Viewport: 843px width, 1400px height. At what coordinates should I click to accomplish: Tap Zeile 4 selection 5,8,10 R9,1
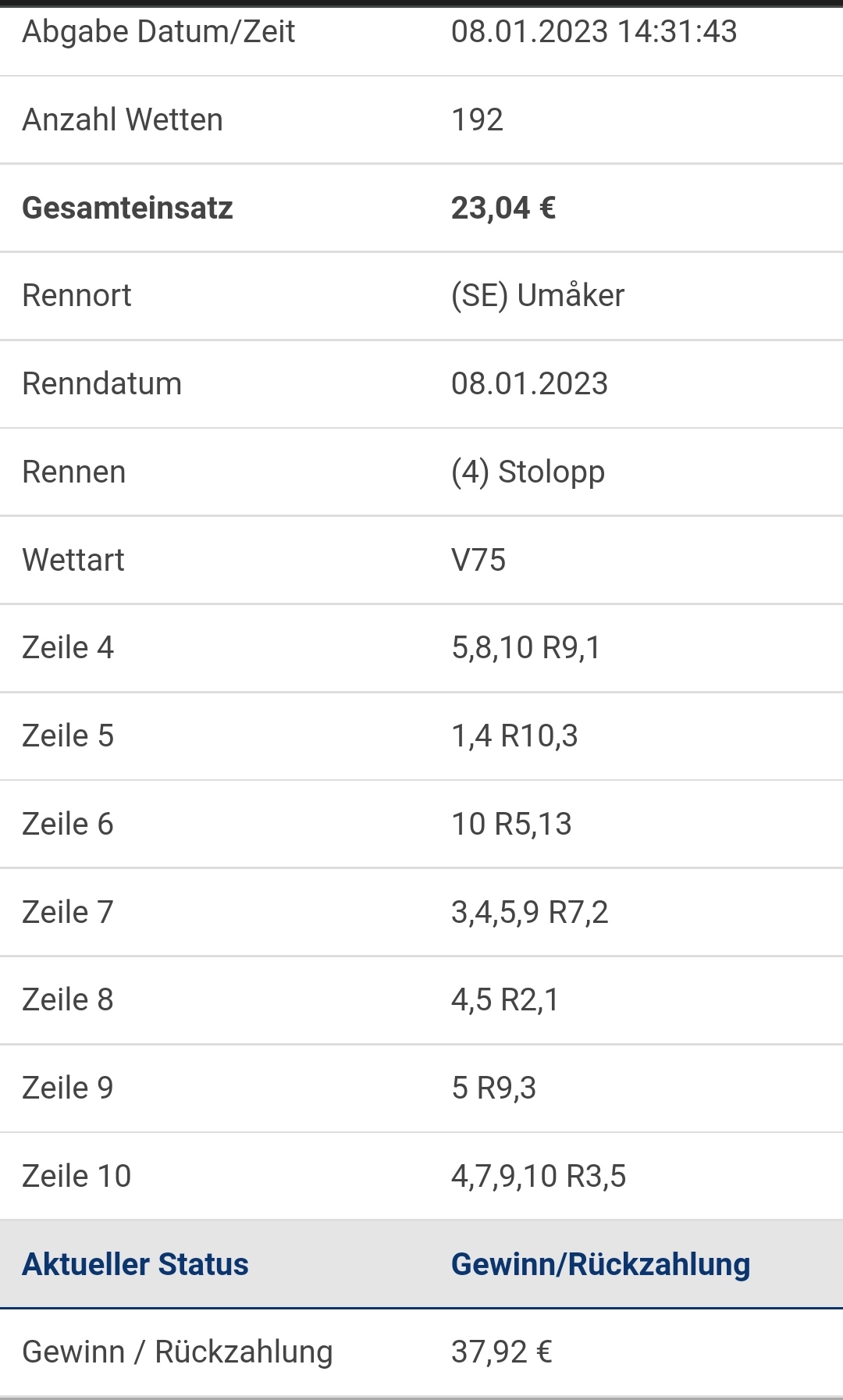(x=526, y=648)
